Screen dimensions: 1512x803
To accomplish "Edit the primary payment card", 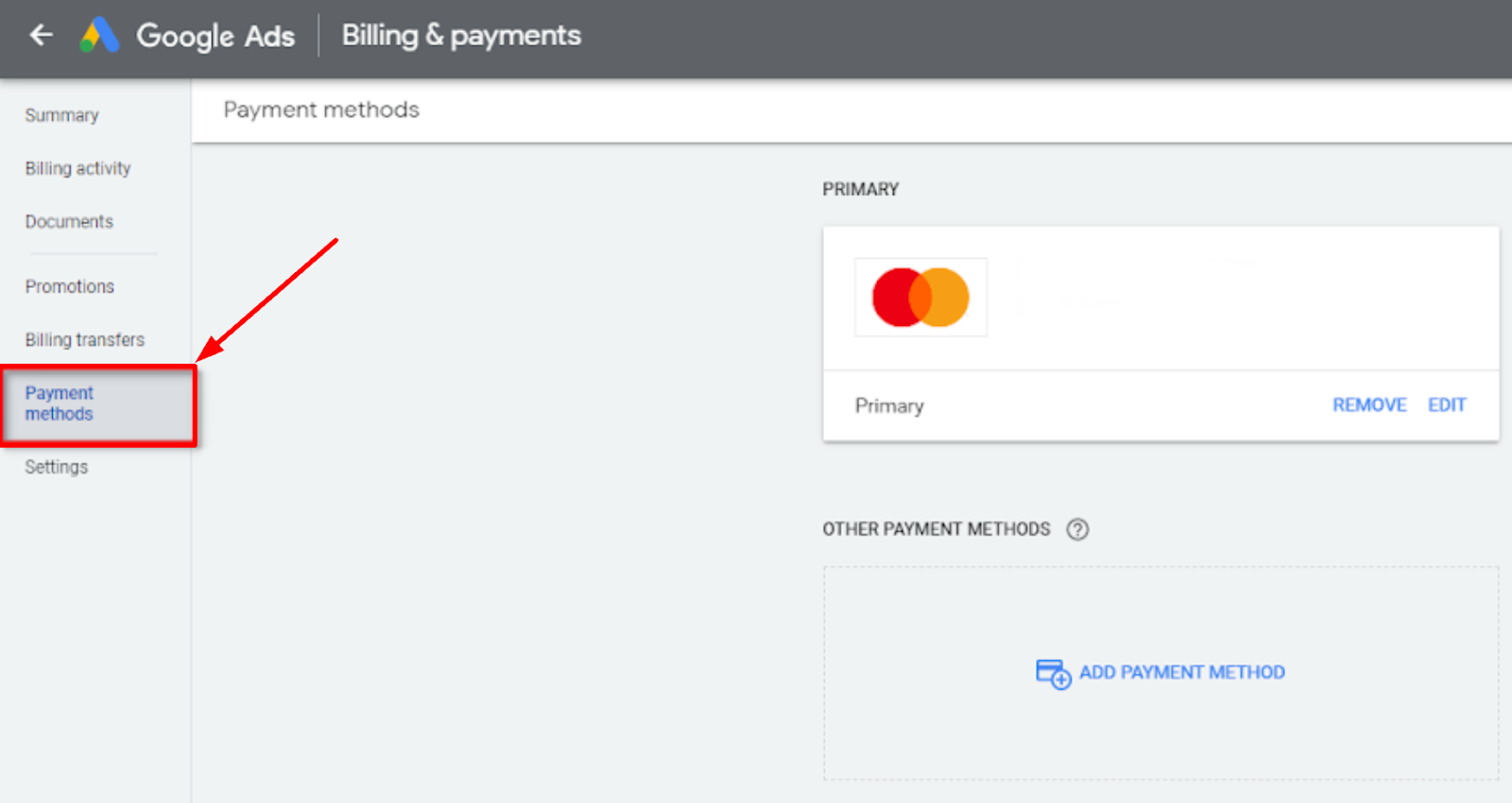I will 1447,404.
